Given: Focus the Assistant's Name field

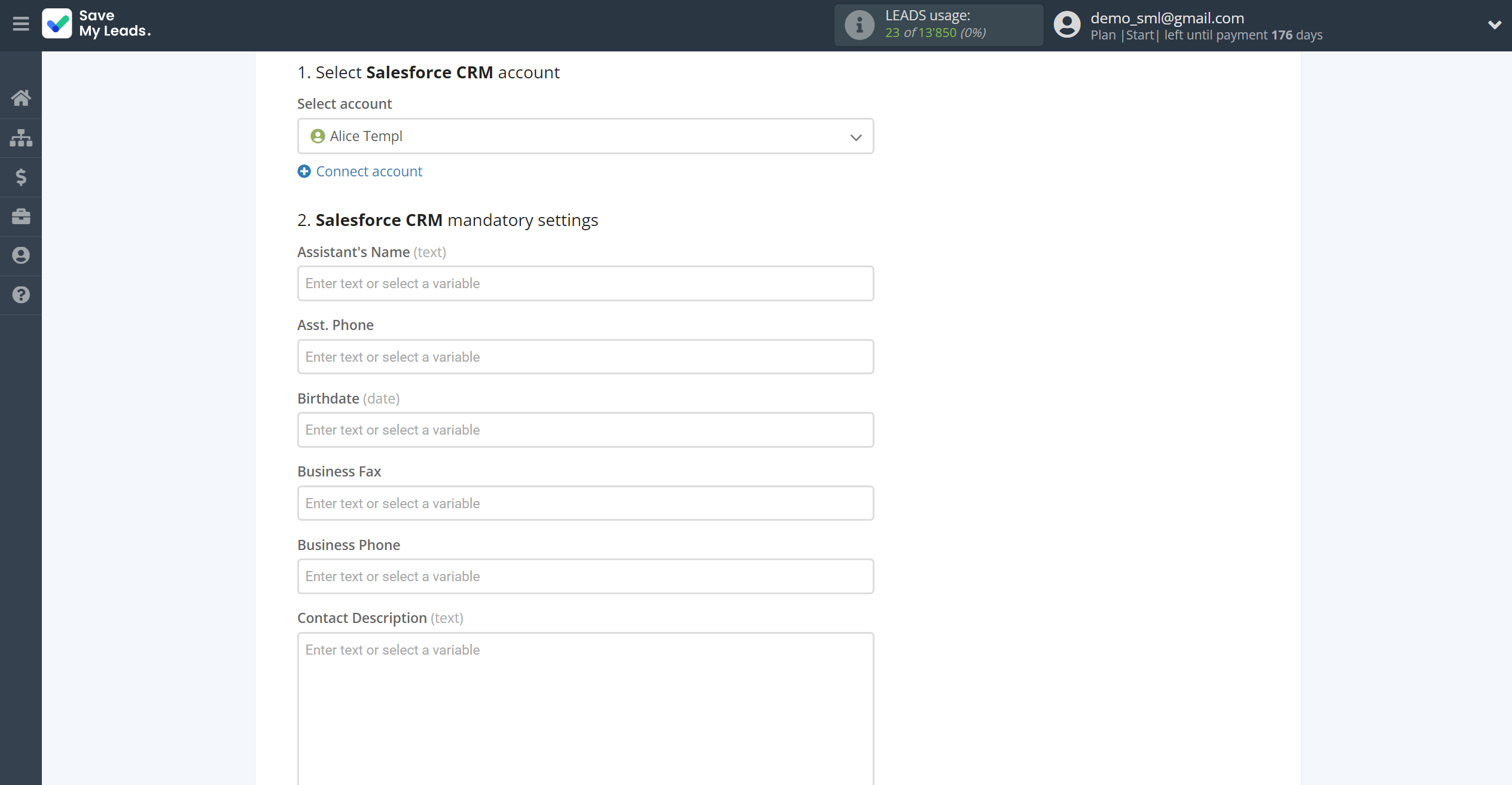Looking at the screenshot, I should click(x=586, y=283).
